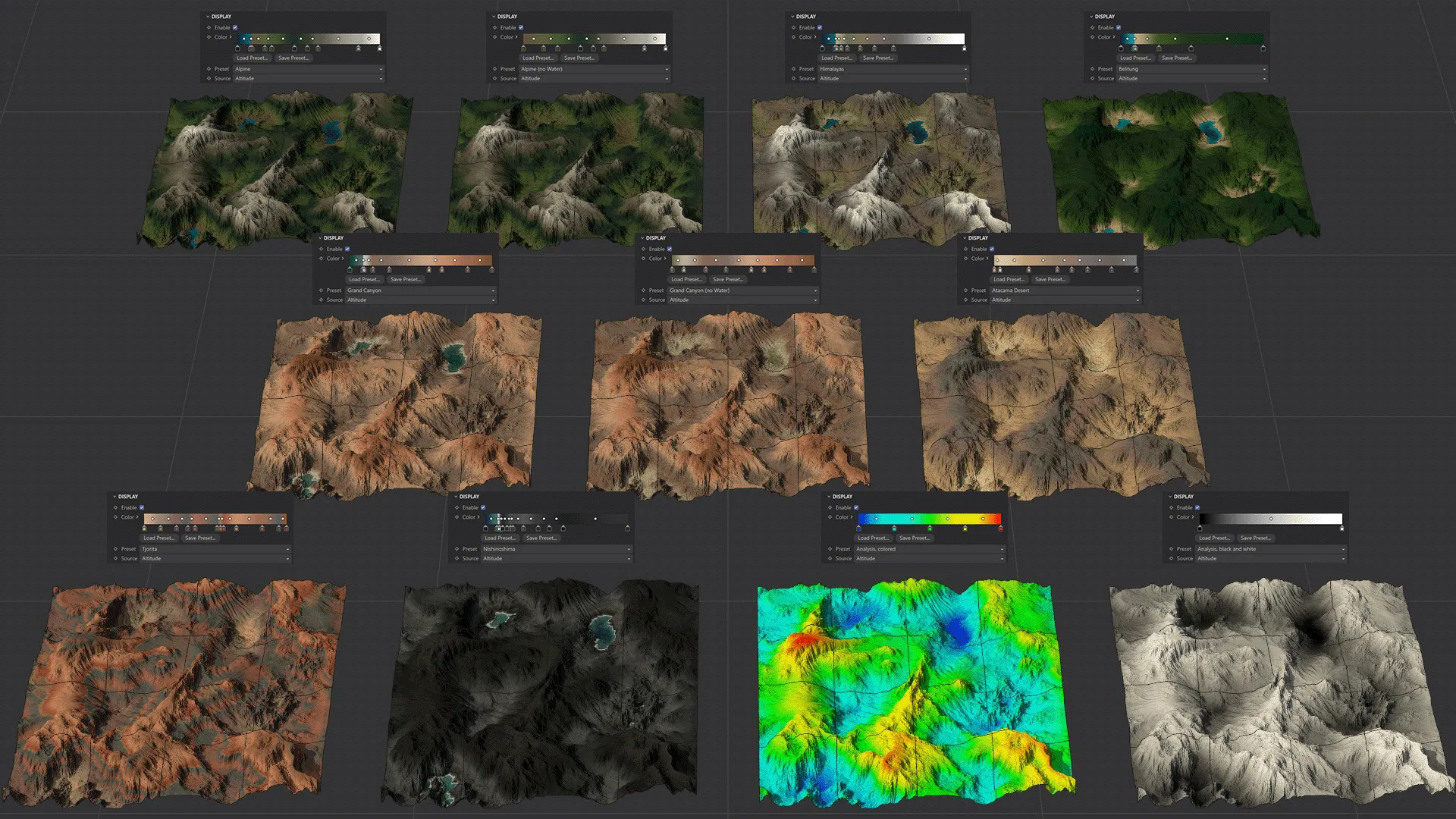Toggle the Enable checkbox in the Nishinoshima panel
1456x819 pixels.
pos(483,507)
